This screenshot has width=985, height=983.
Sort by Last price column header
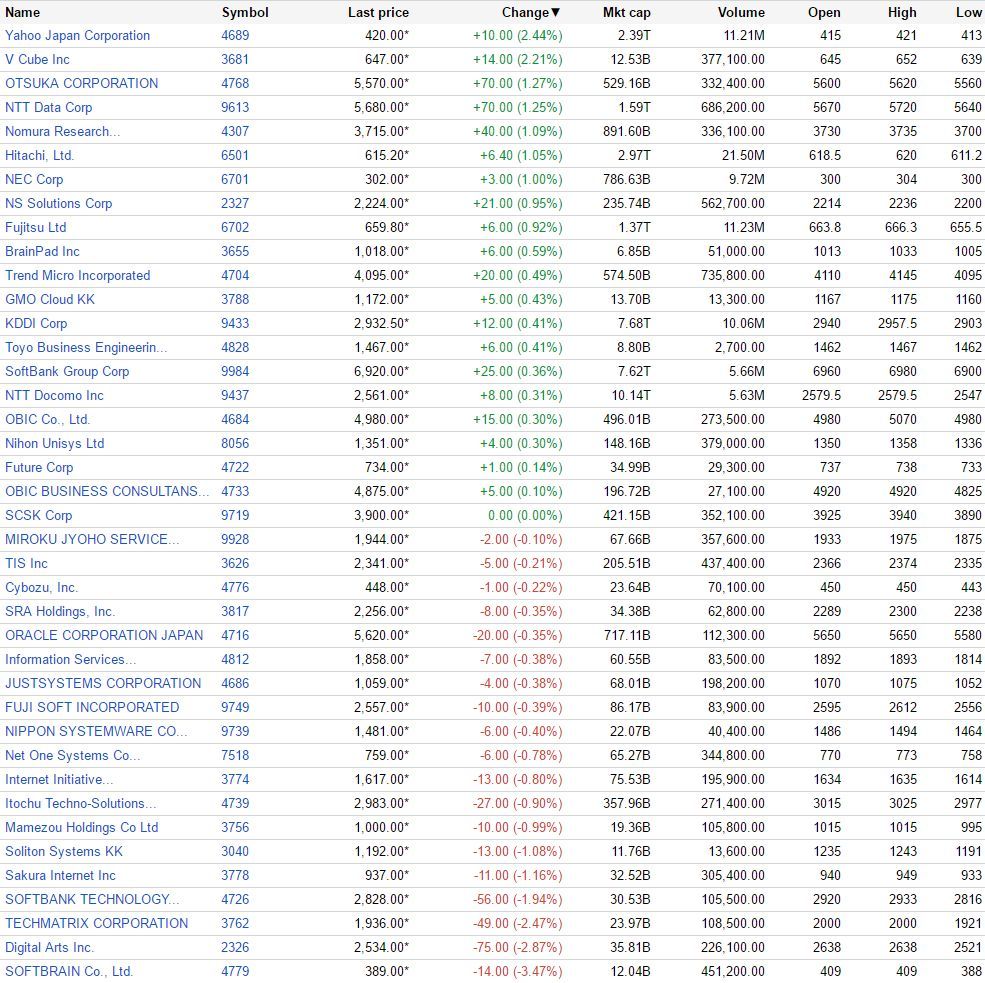point(378,13)
